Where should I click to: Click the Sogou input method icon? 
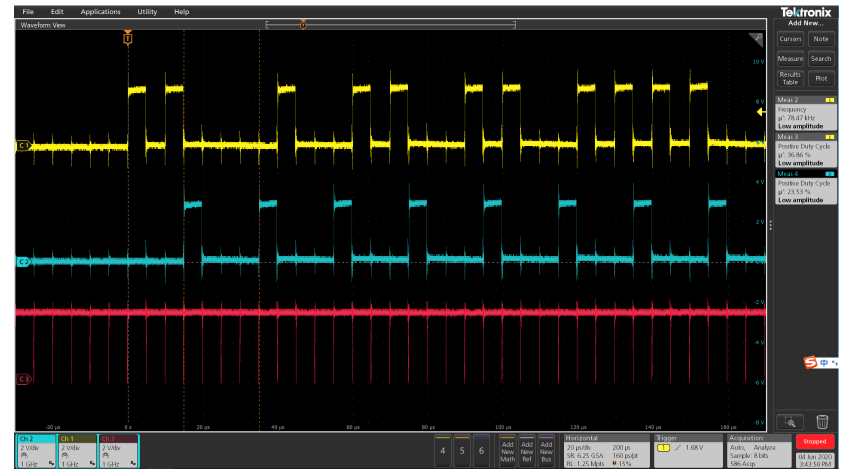click(811, 363)
